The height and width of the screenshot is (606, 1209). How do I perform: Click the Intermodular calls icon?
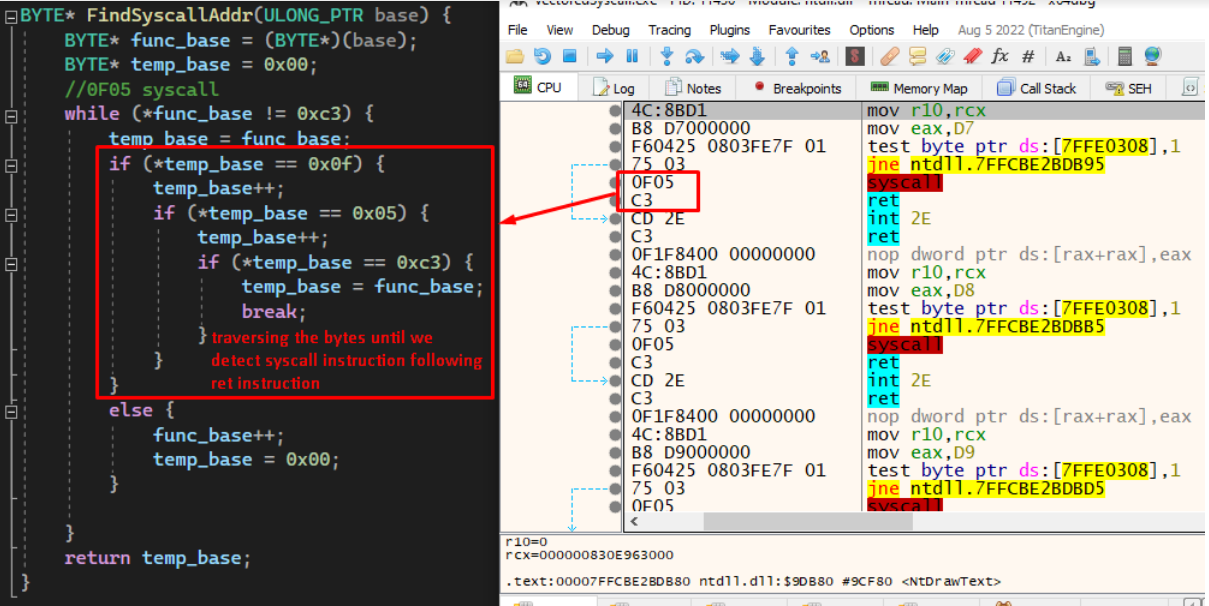tap(1091, 56)
